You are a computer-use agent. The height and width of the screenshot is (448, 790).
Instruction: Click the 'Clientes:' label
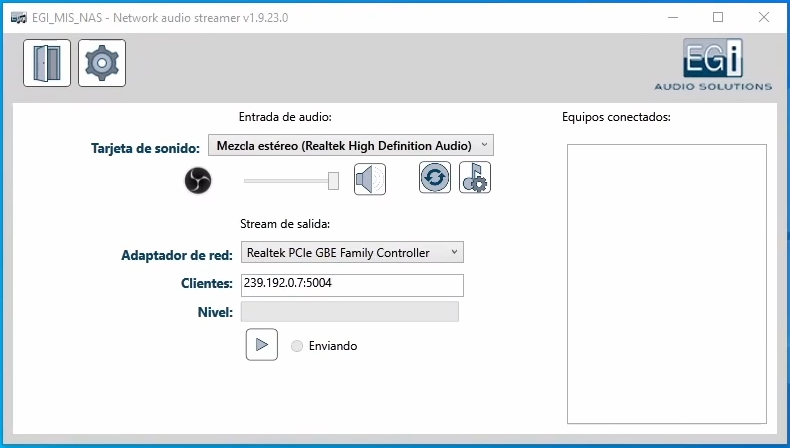click(x=207, y=283)
